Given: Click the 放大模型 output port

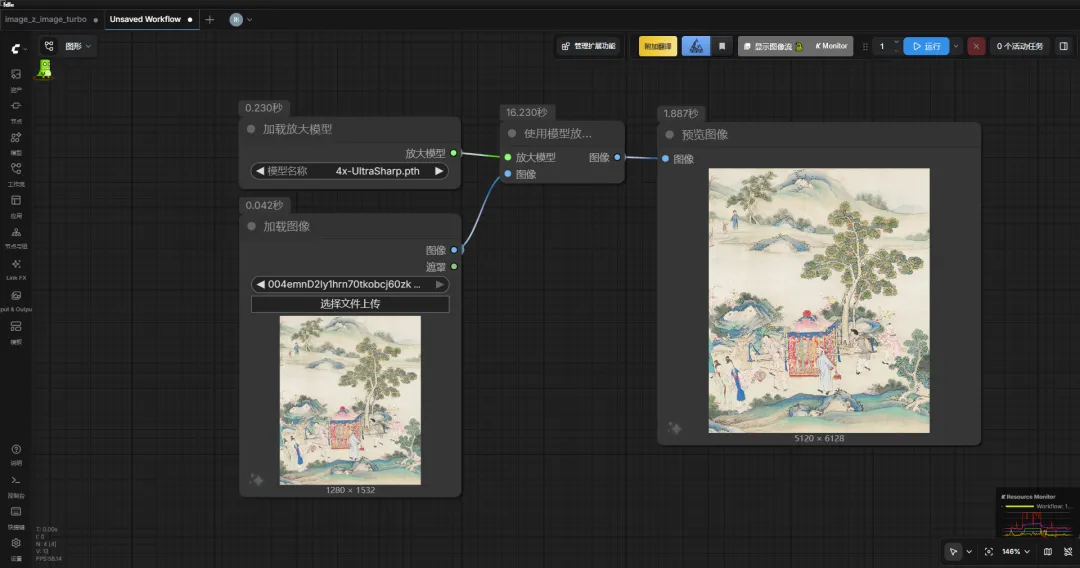Looking at the screenshot, I should [454, 153].
